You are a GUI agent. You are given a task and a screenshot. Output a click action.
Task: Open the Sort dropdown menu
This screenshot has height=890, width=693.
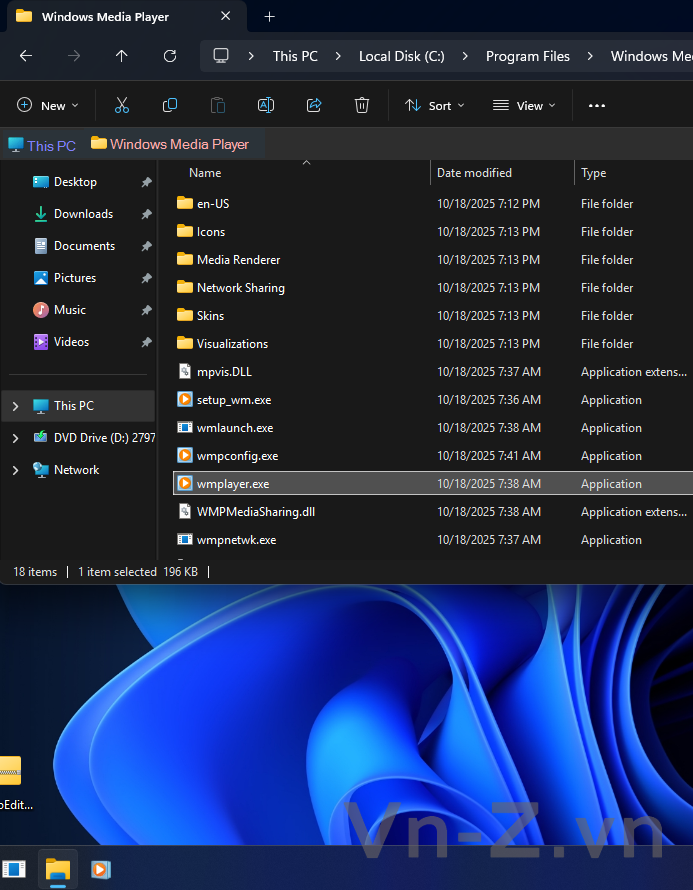pos(434,105)
